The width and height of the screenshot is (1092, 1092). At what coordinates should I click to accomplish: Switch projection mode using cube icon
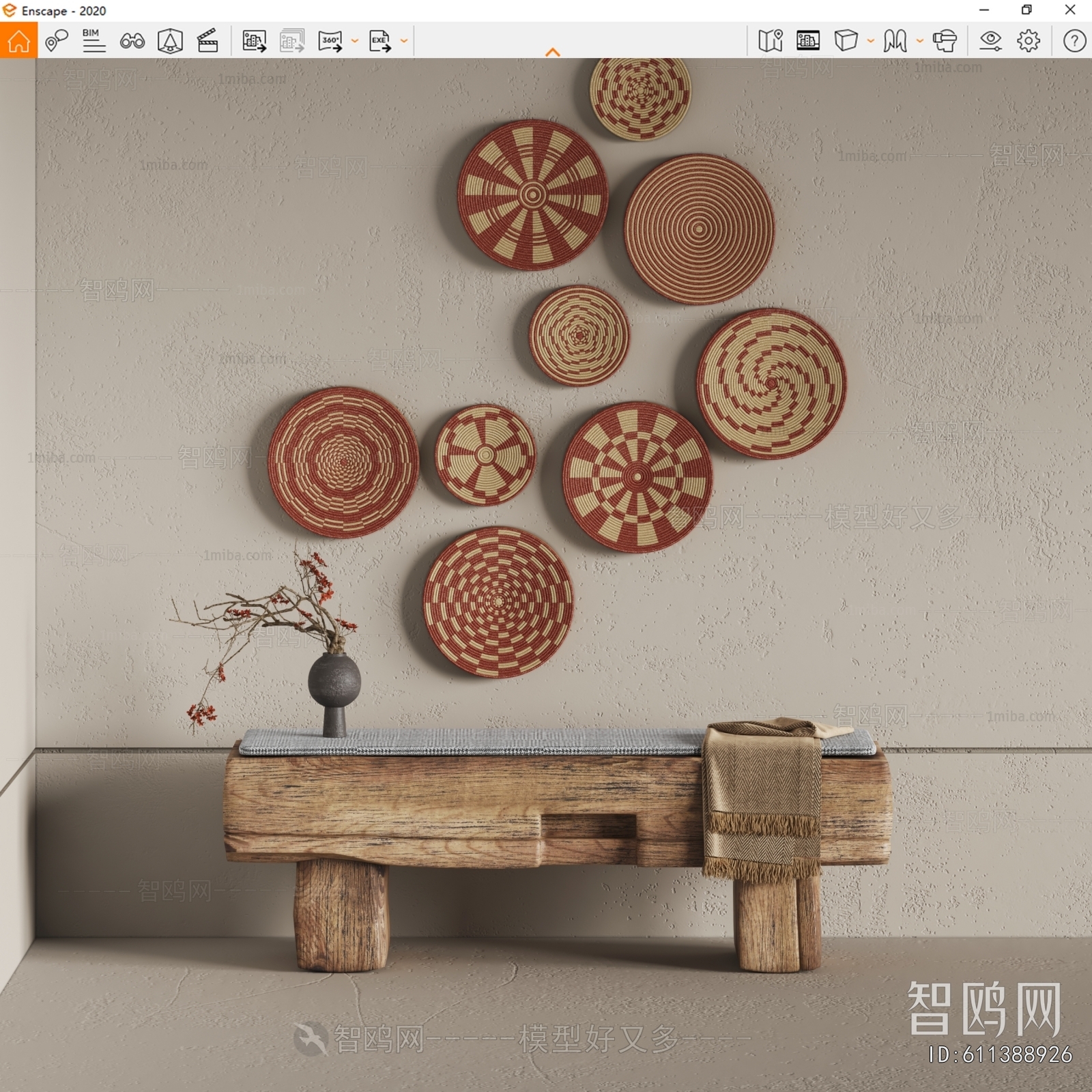(x=846, y=41)
